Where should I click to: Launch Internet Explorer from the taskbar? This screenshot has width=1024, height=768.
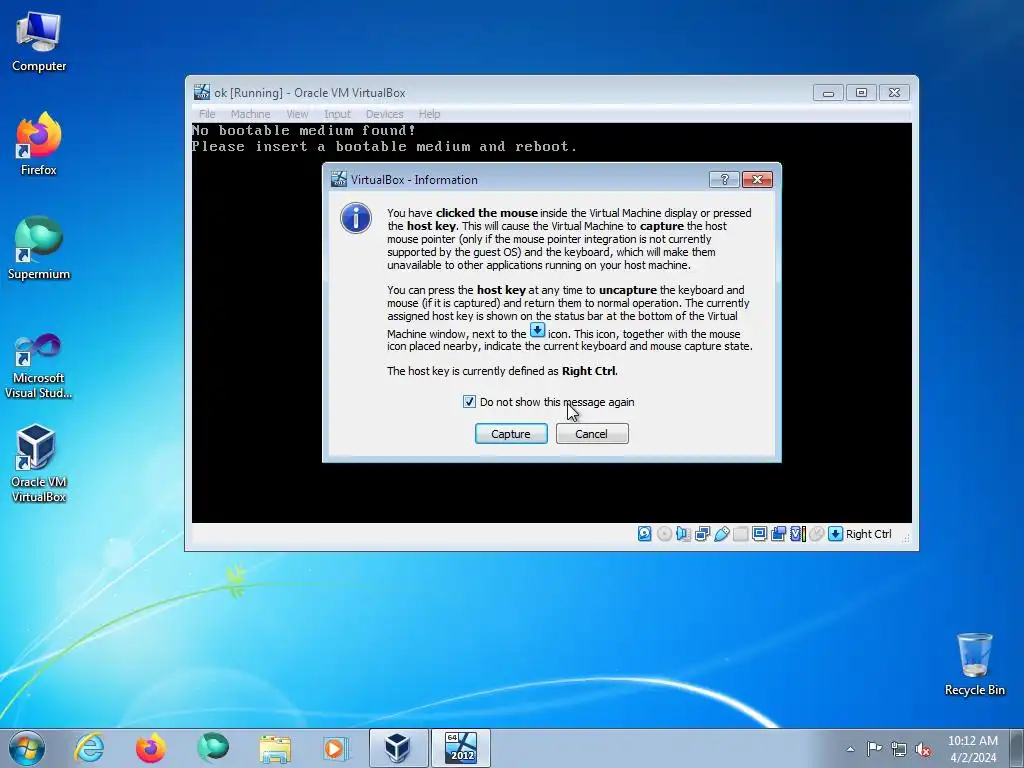(x=89, y=748)
